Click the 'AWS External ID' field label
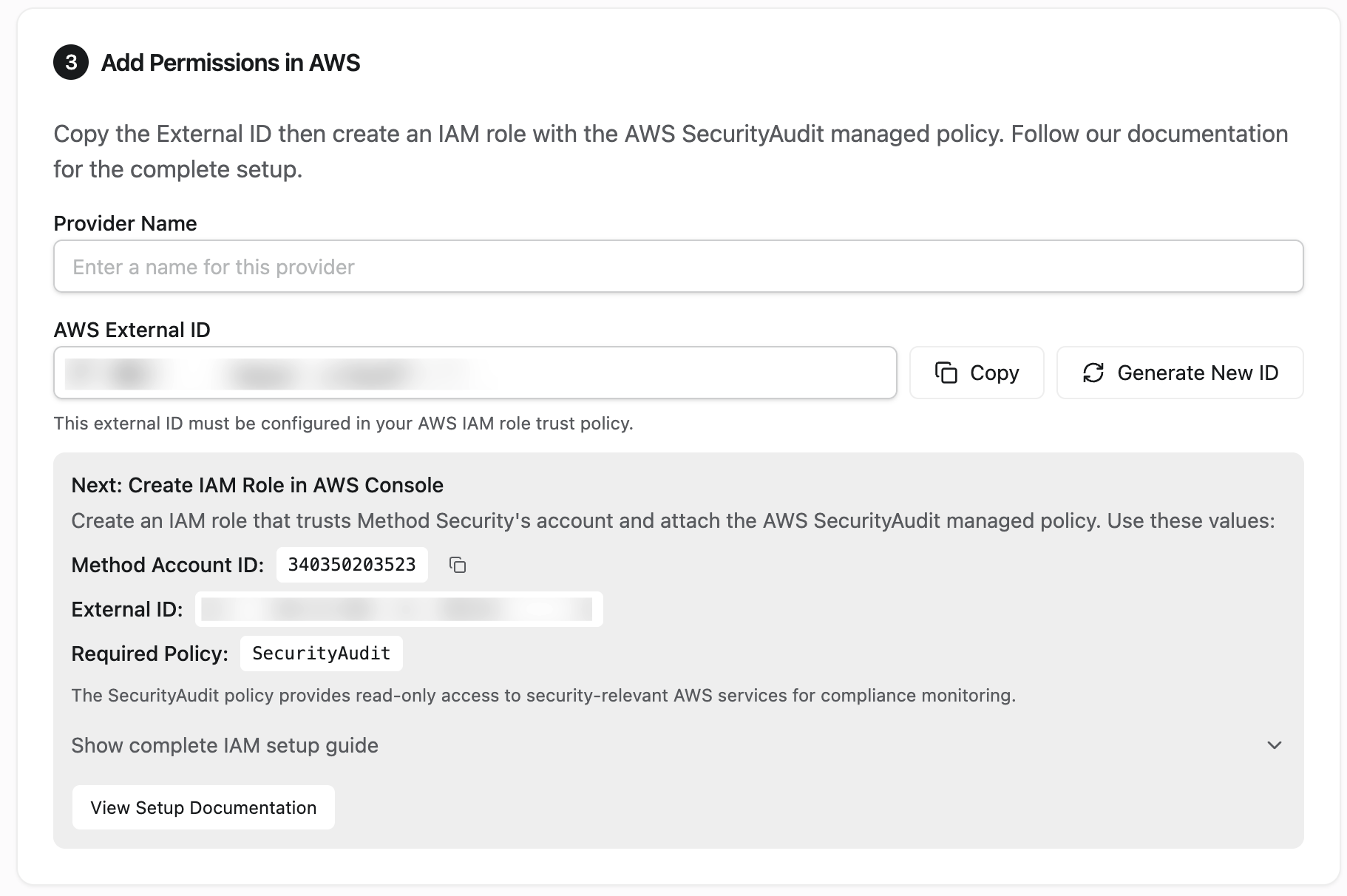Viewport: 1347px width, 896px height. pyautogui.click(x=132, y=330)
